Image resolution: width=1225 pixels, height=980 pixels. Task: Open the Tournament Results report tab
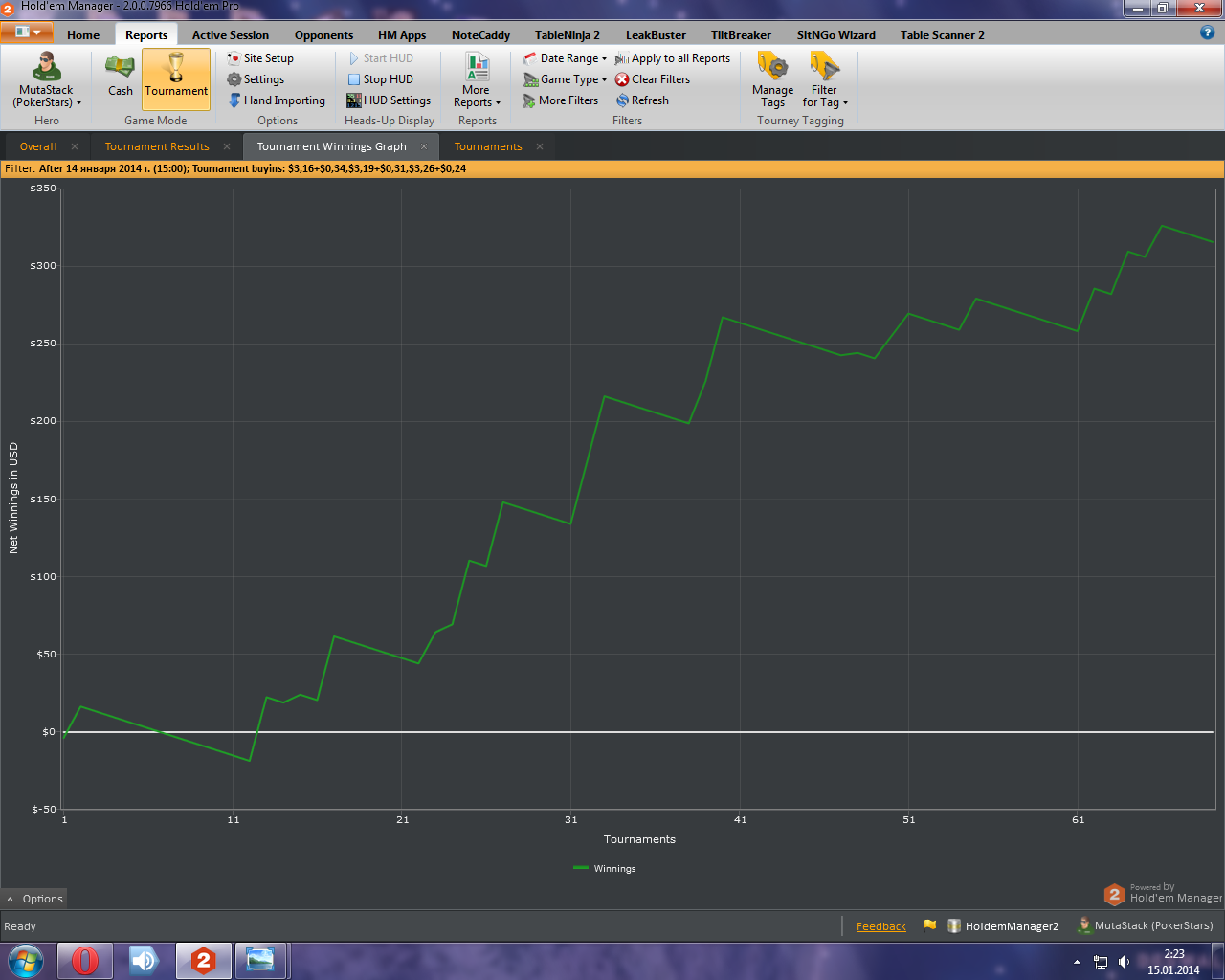click(x=157, y=146)
